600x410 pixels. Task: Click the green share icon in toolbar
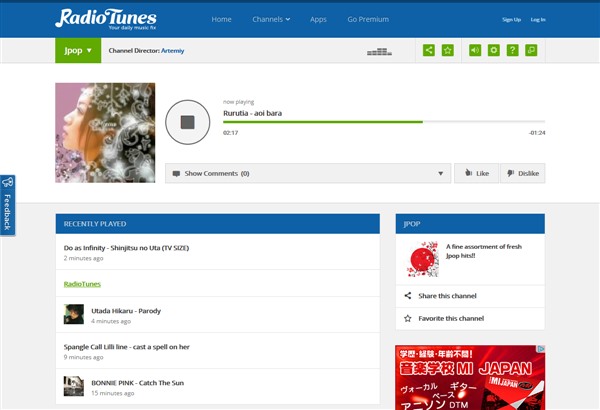429,50
